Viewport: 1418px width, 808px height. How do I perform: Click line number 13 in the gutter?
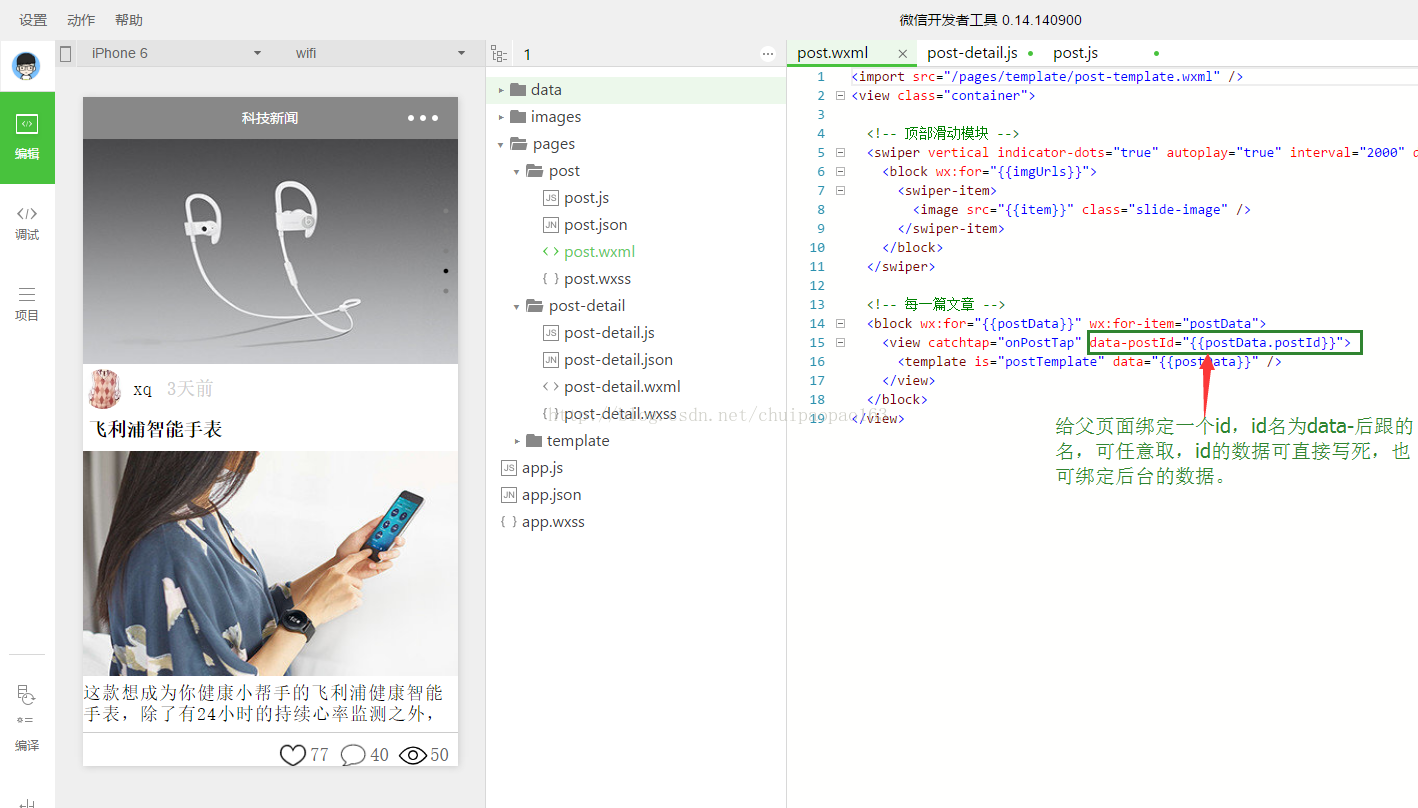pyautogui.click(x=818, y=305)
